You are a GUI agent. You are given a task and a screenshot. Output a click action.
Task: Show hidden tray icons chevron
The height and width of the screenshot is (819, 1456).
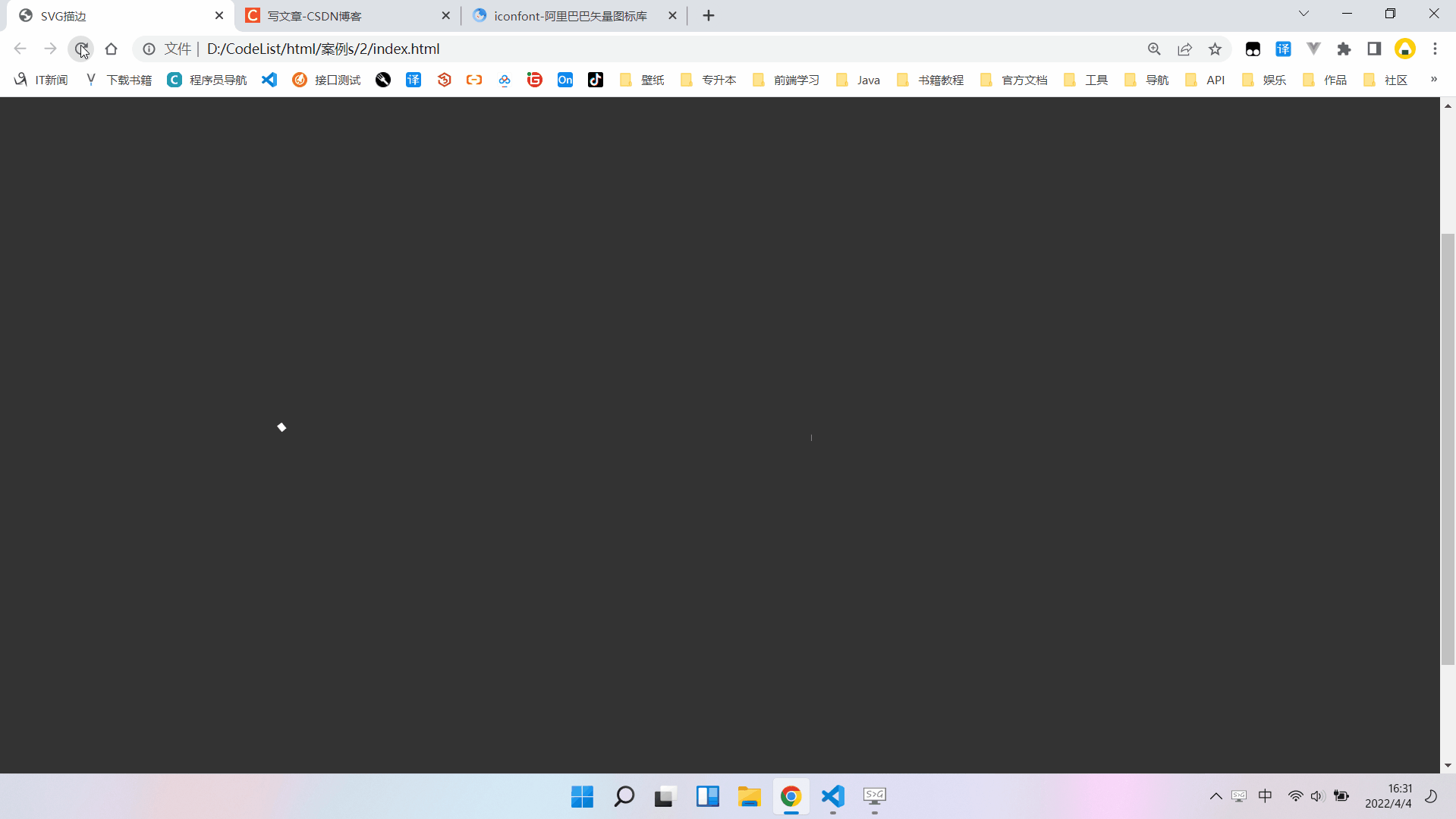[x=1215, y=796]
